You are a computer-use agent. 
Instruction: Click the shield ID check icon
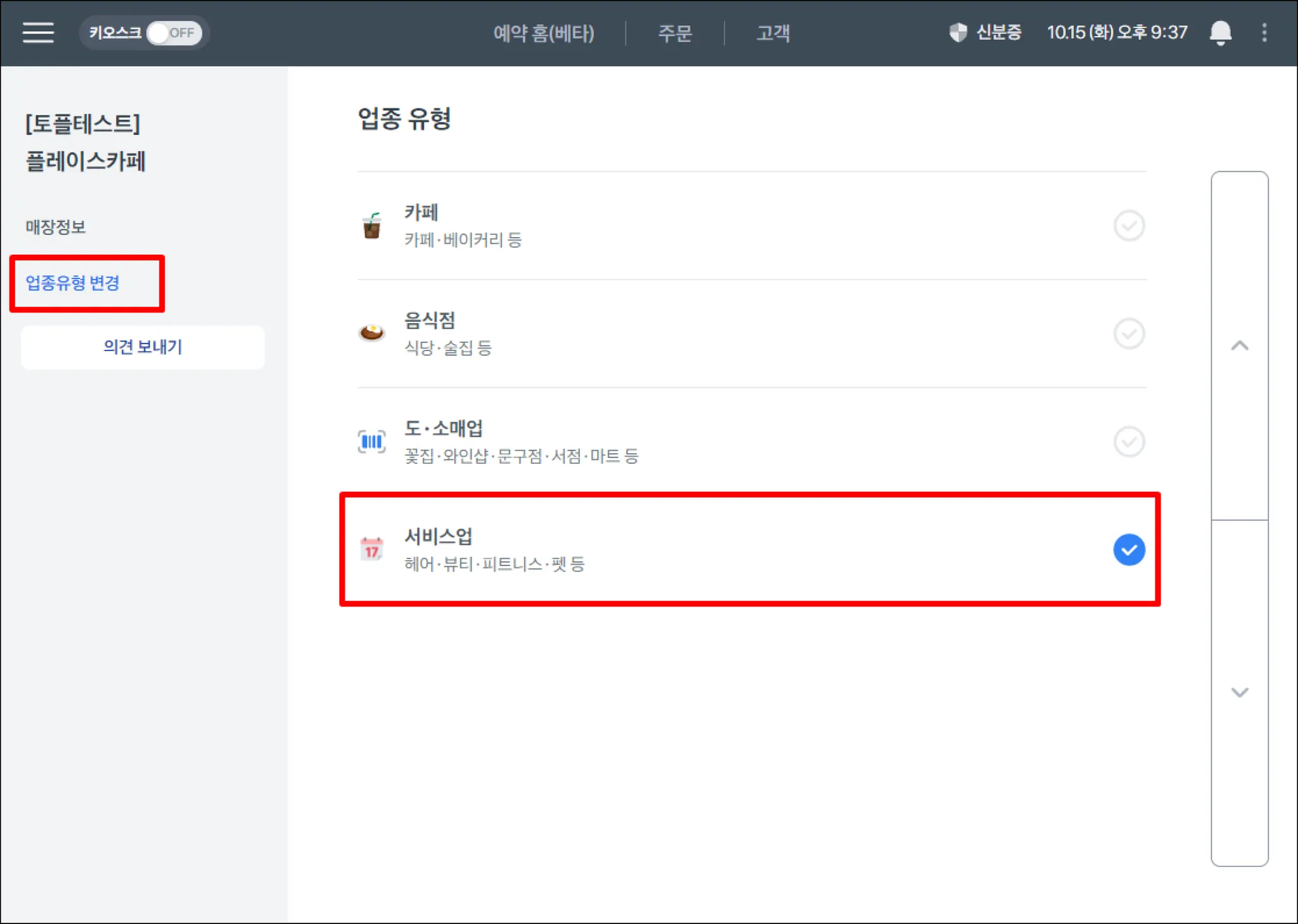[958, 32]
